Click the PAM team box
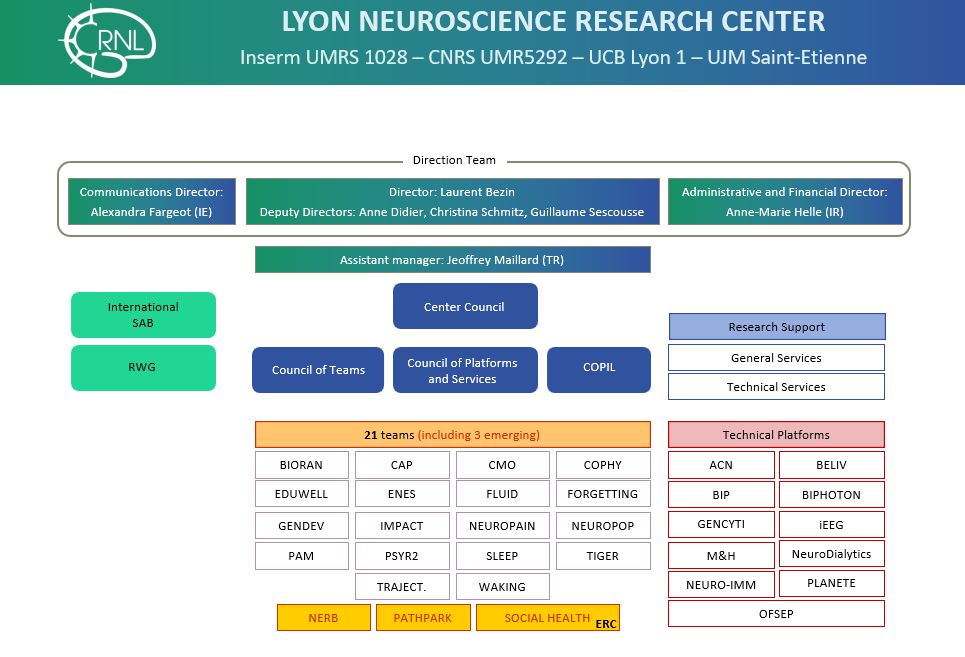 coord(302,556)
